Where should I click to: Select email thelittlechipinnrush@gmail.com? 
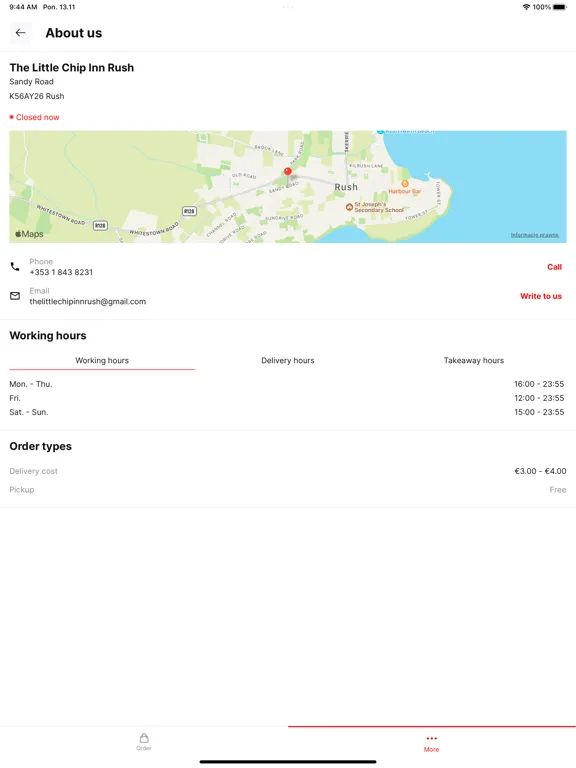point(88,302)
